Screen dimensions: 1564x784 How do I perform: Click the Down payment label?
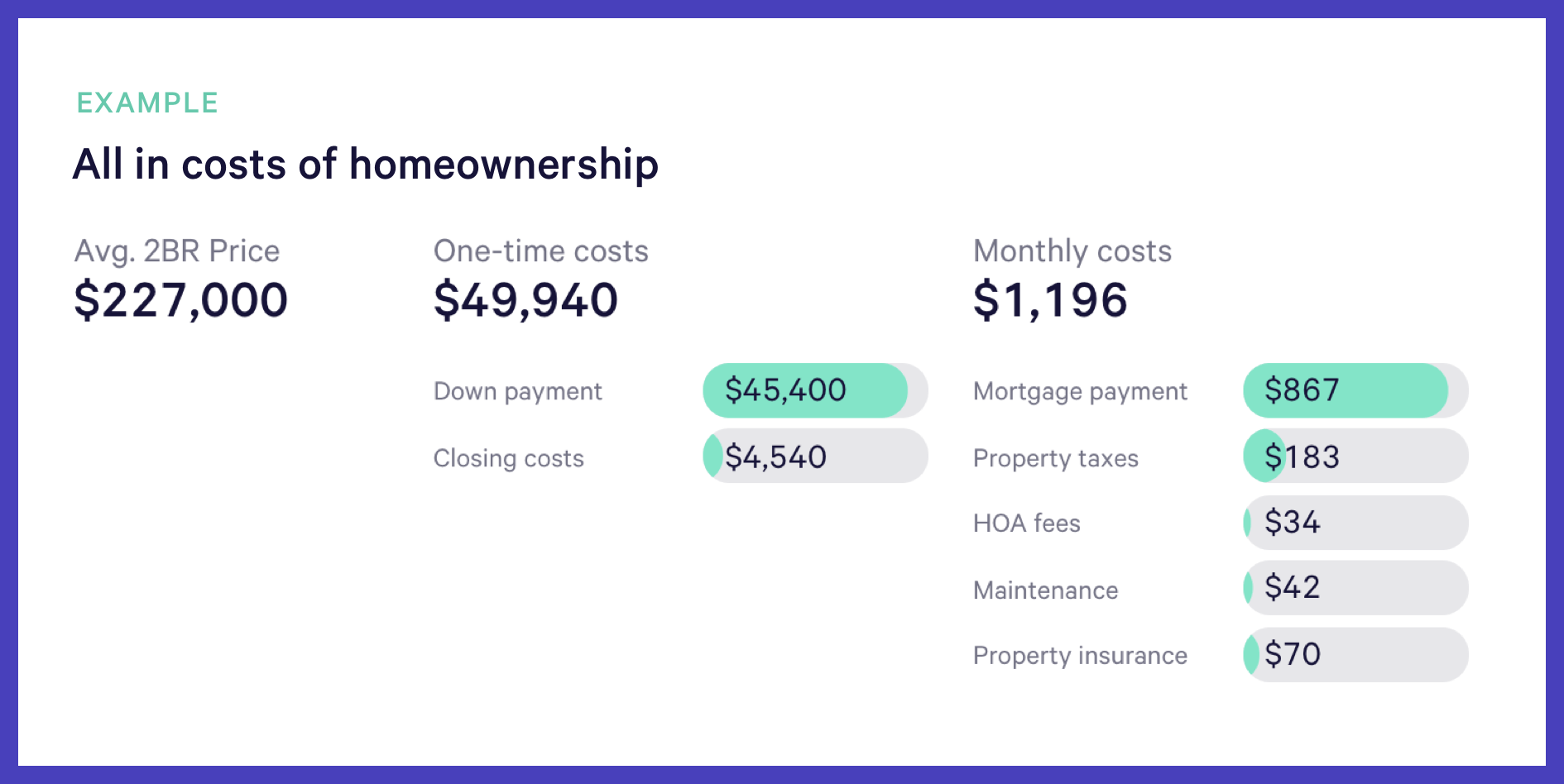point(517,391)
